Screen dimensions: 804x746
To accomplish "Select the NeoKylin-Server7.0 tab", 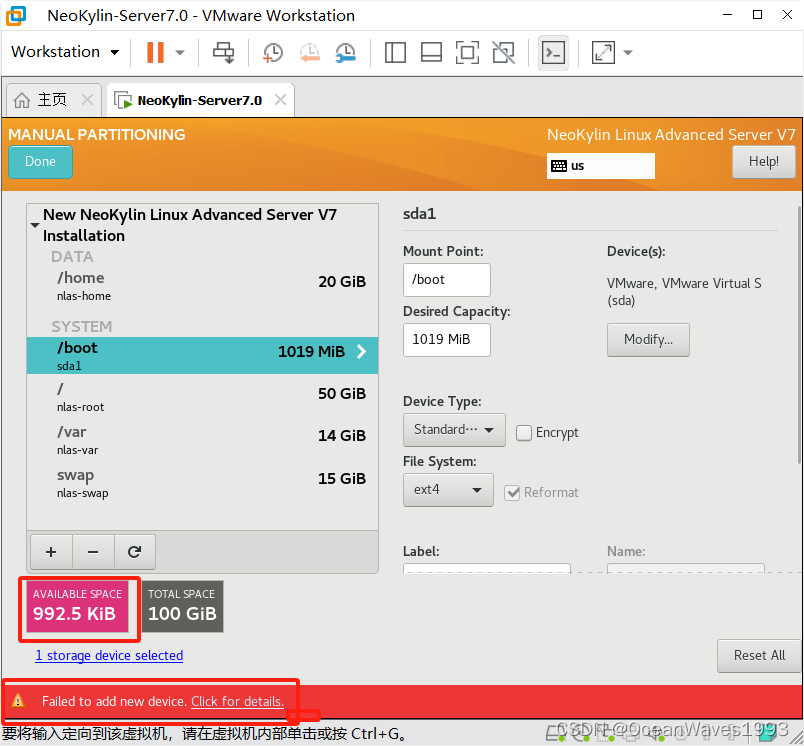I will pos(199,100).
